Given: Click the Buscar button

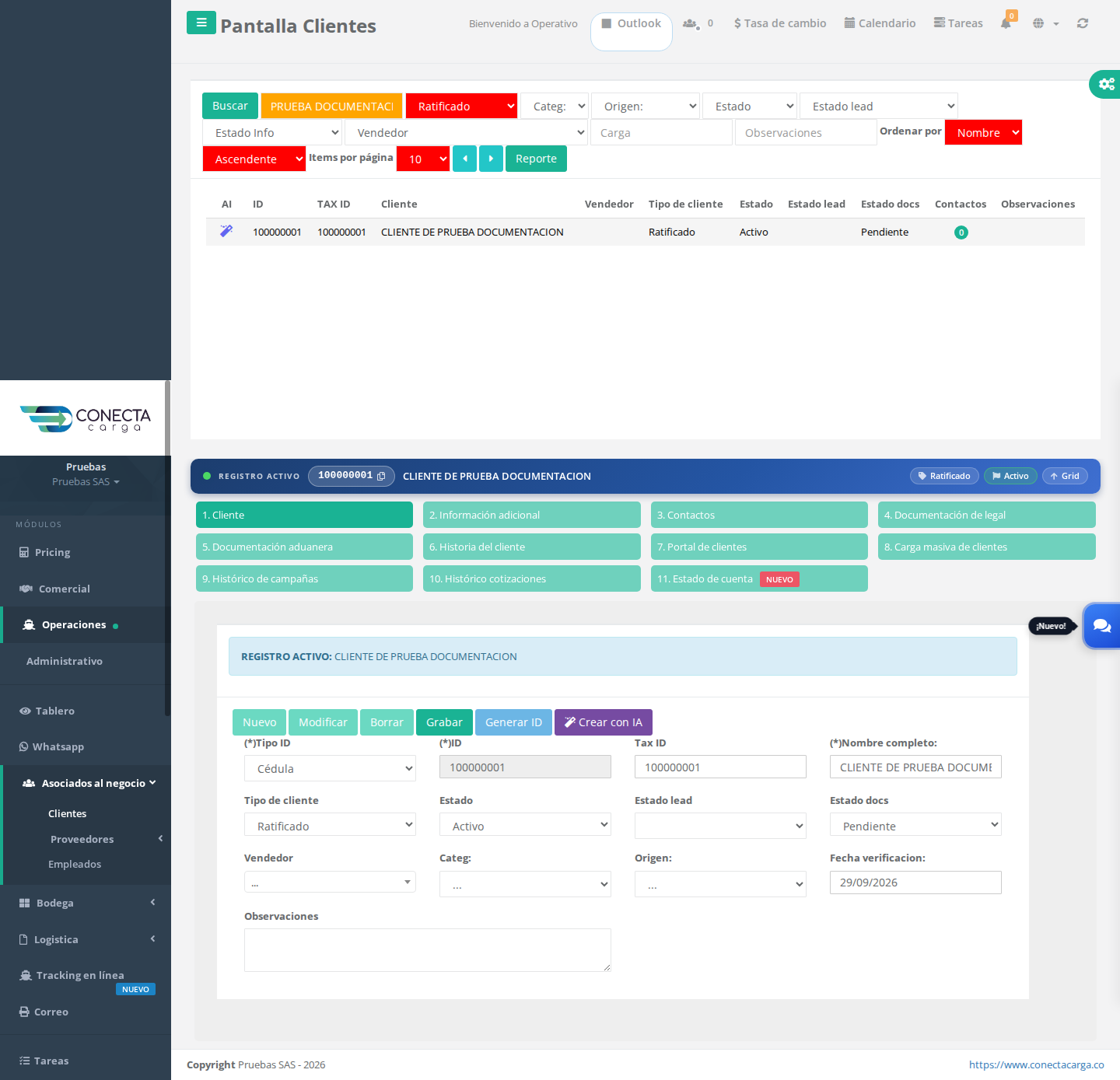Looking at the screenshot, I should click(x=230, y=106).
